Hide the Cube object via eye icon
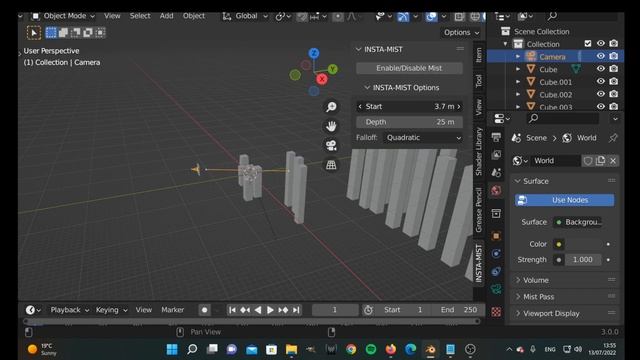 (x=601, y=69)
